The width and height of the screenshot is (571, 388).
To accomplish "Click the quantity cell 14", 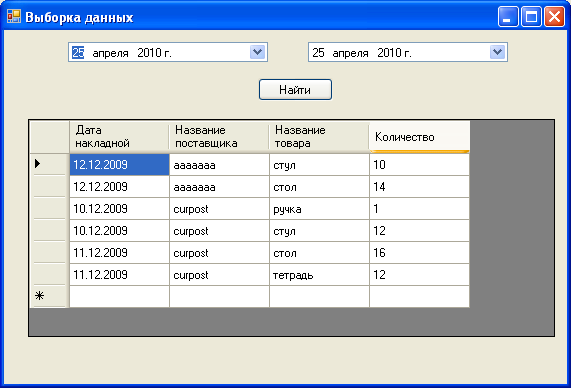I will (x=420, y=187).
